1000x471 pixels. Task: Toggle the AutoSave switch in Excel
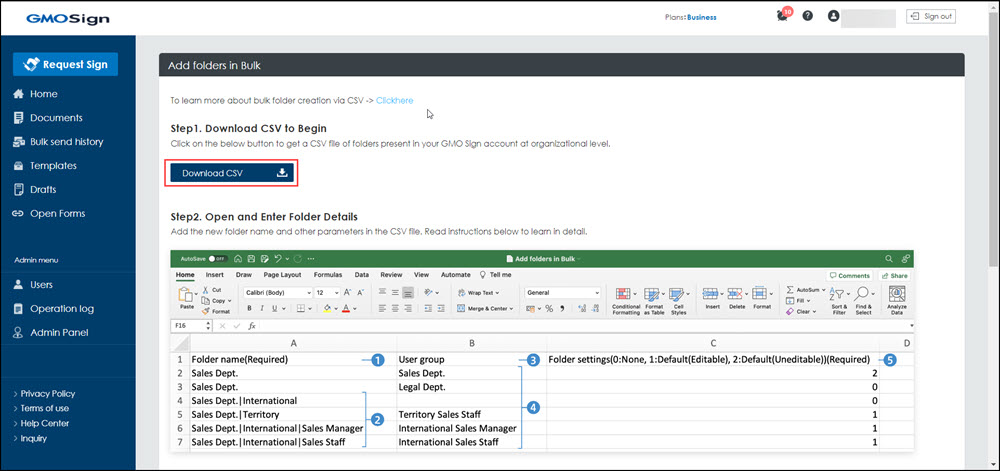pyautogui.click(x=217, y=259)
